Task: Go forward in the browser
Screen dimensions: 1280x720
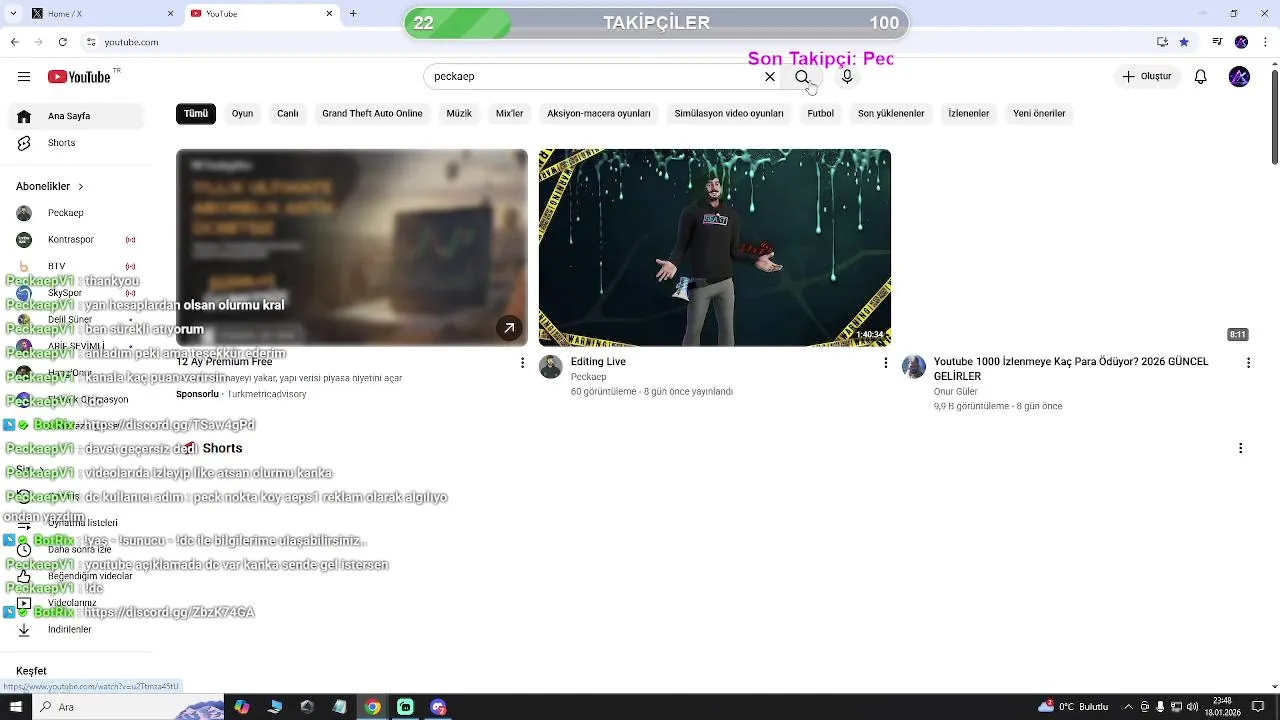Action: tap(38, 42)
